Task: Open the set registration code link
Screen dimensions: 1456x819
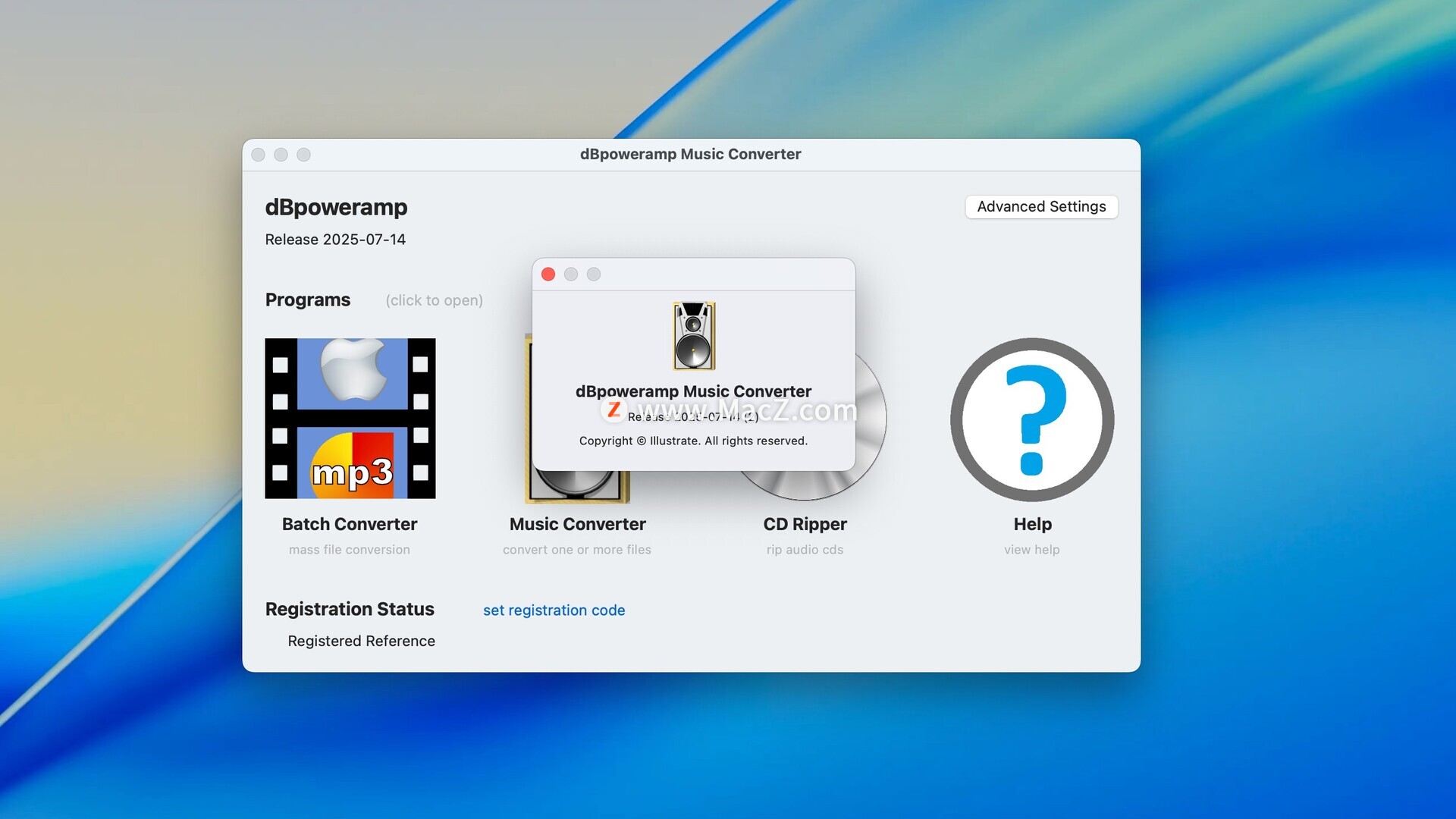Action: click(x=554, y=610)
